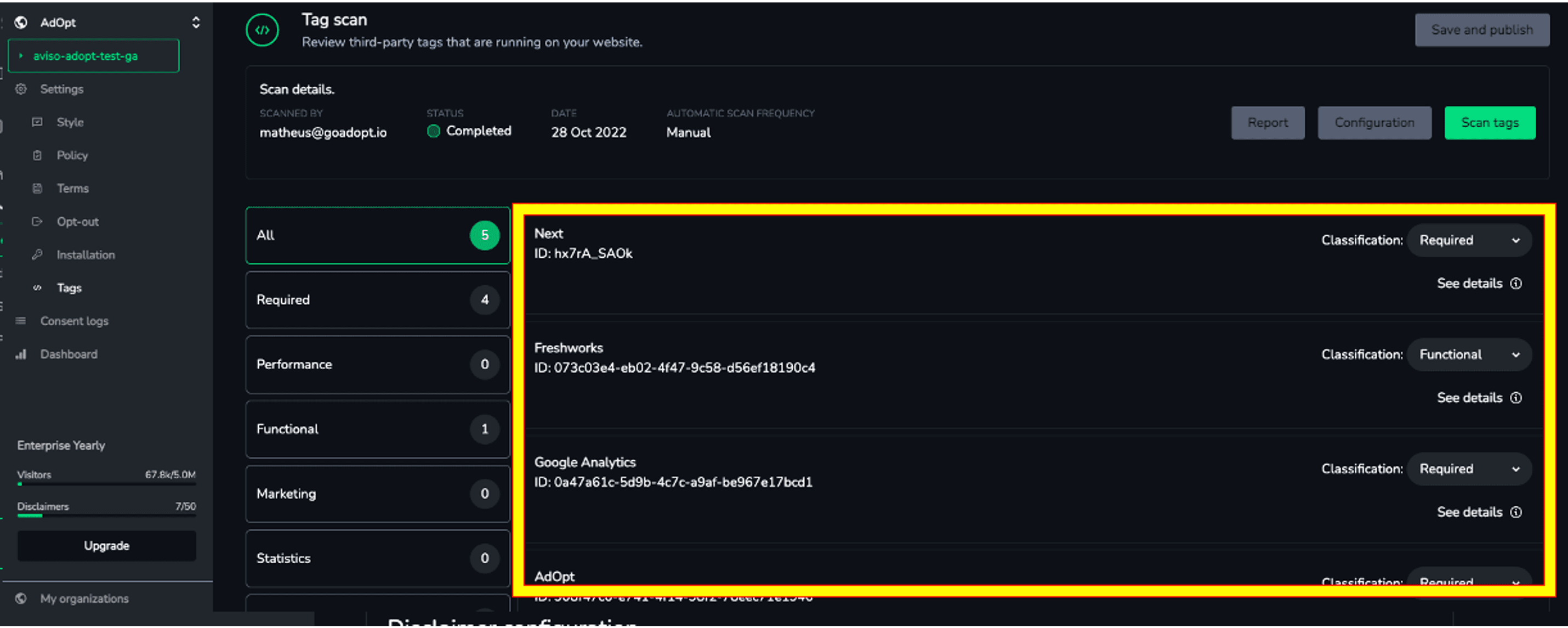Click the Disclaimers usage progress bar

click(x=106, y=516)
